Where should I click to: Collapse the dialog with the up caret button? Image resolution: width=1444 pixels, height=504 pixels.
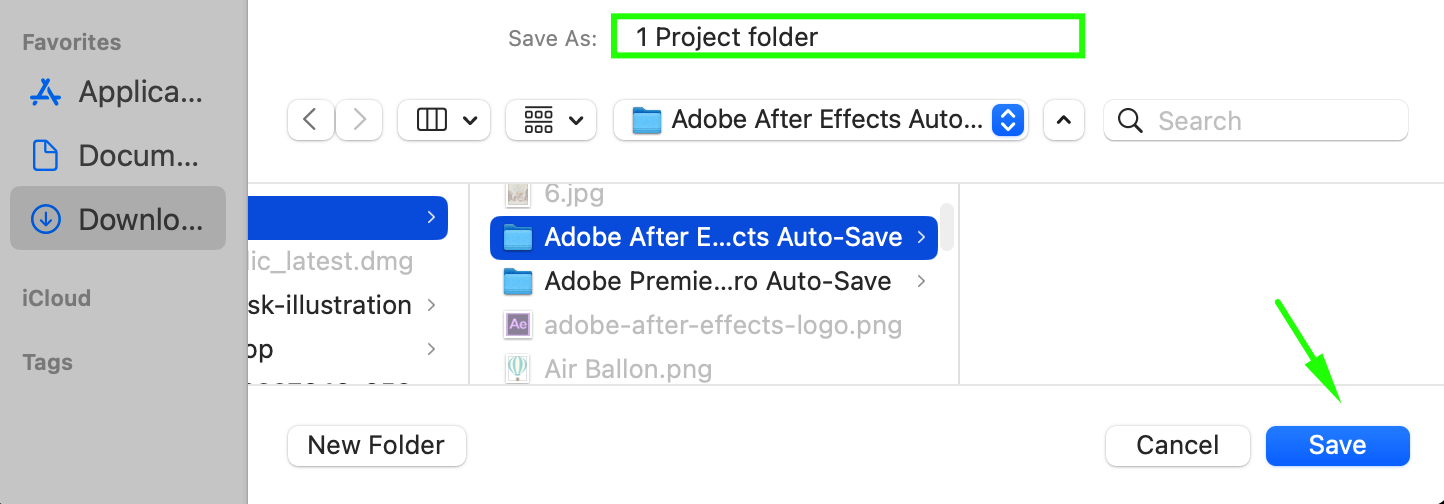(x=1064, y=120)
